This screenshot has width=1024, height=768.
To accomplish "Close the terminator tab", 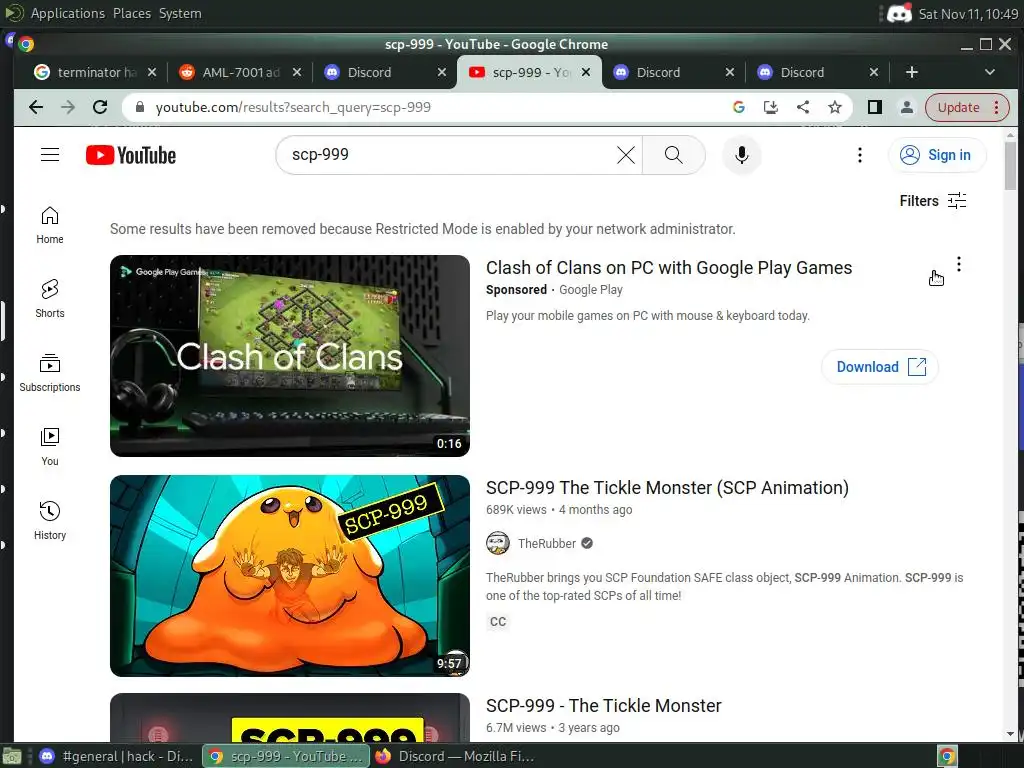I will pos(152,72).
